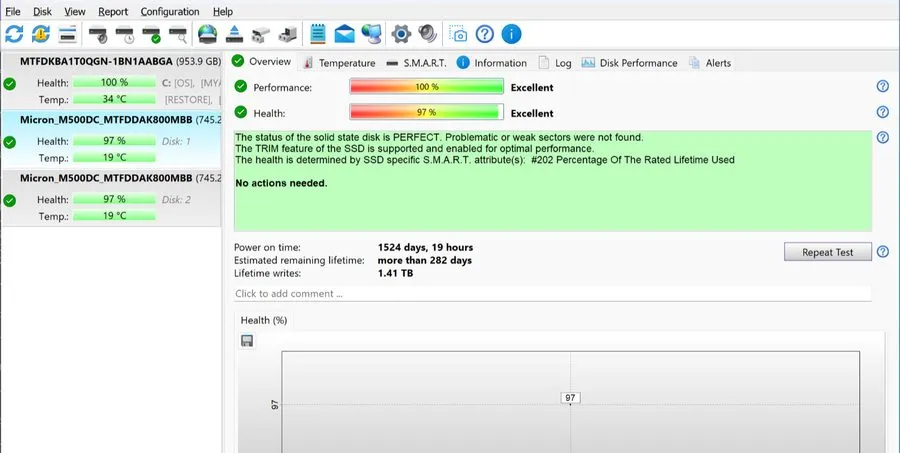The image size is (900, 453).
Task: Click 100 % health bar of MTFDKBA1T0QGN disk
Action: pyautogui.click(x=114, y=83)
